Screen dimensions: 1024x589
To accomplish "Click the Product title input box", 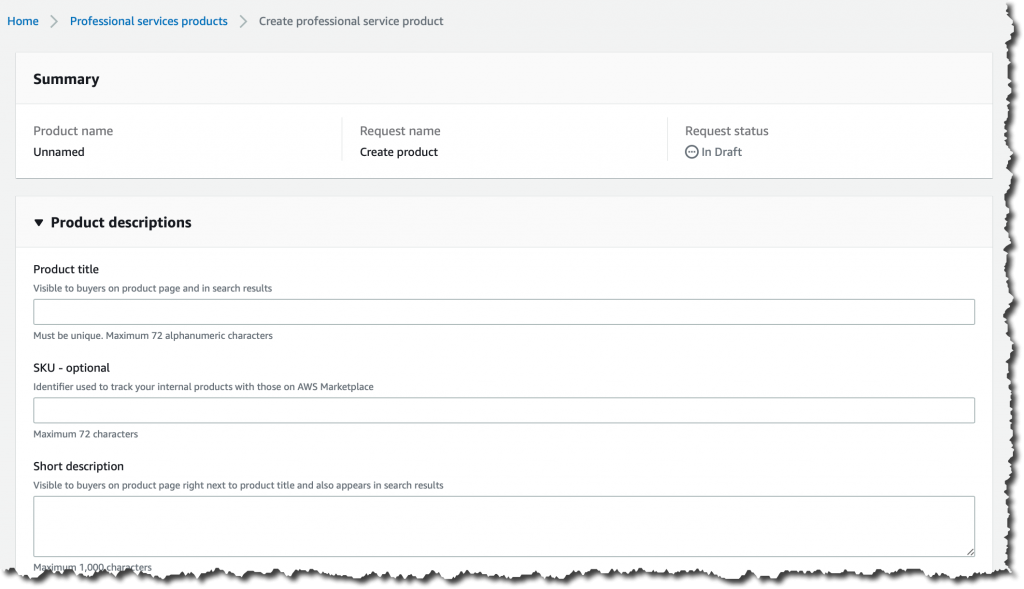I will coord(504,311).
